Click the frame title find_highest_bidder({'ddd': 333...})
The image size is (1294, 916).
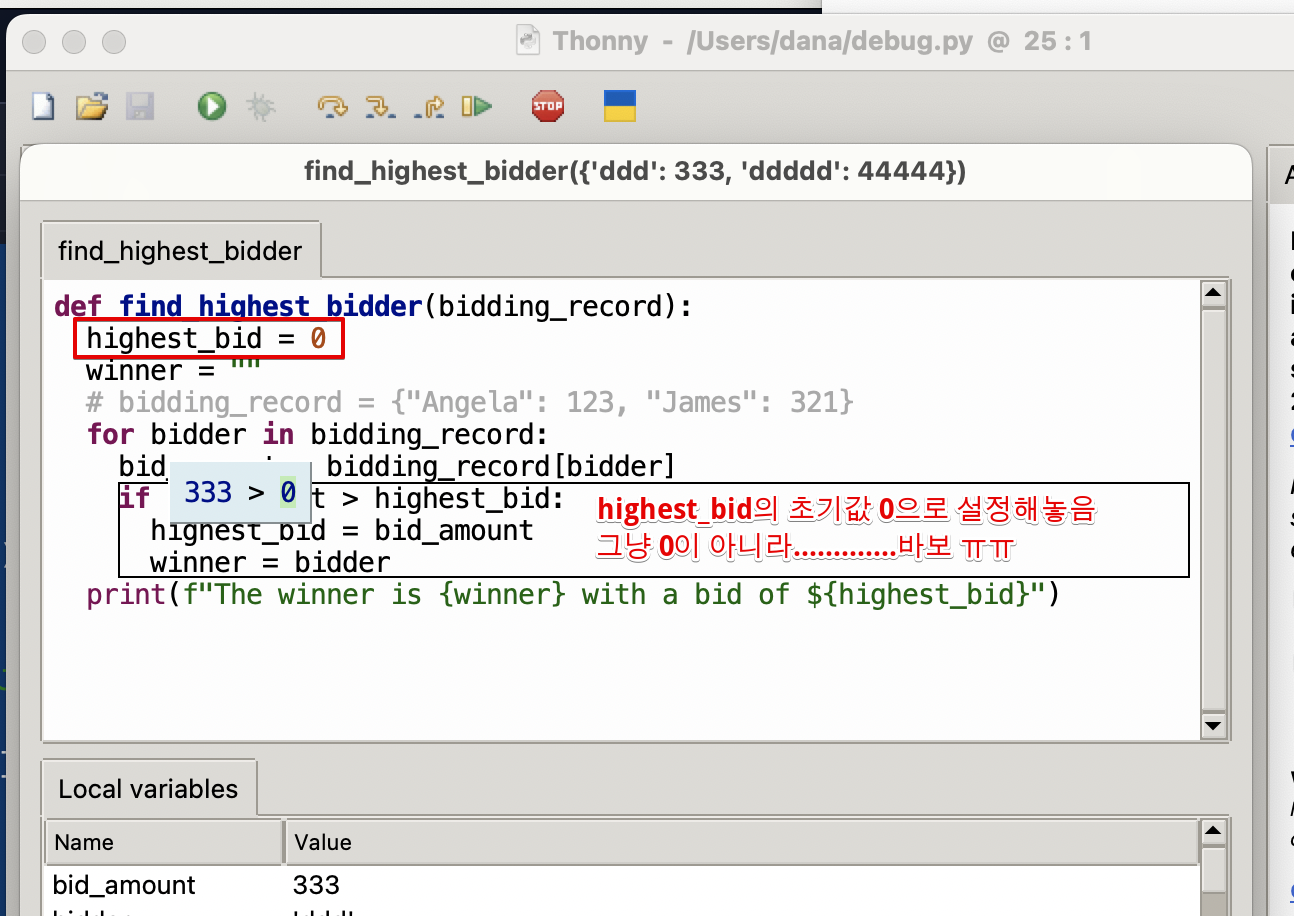(635, 172)
